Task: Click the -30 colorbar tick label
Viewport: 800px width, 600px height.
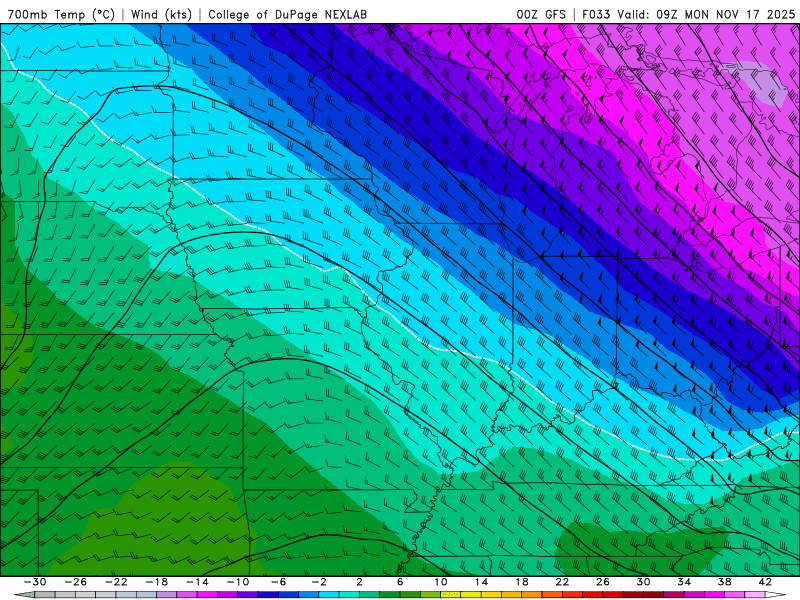Action: tap(35, 582)
